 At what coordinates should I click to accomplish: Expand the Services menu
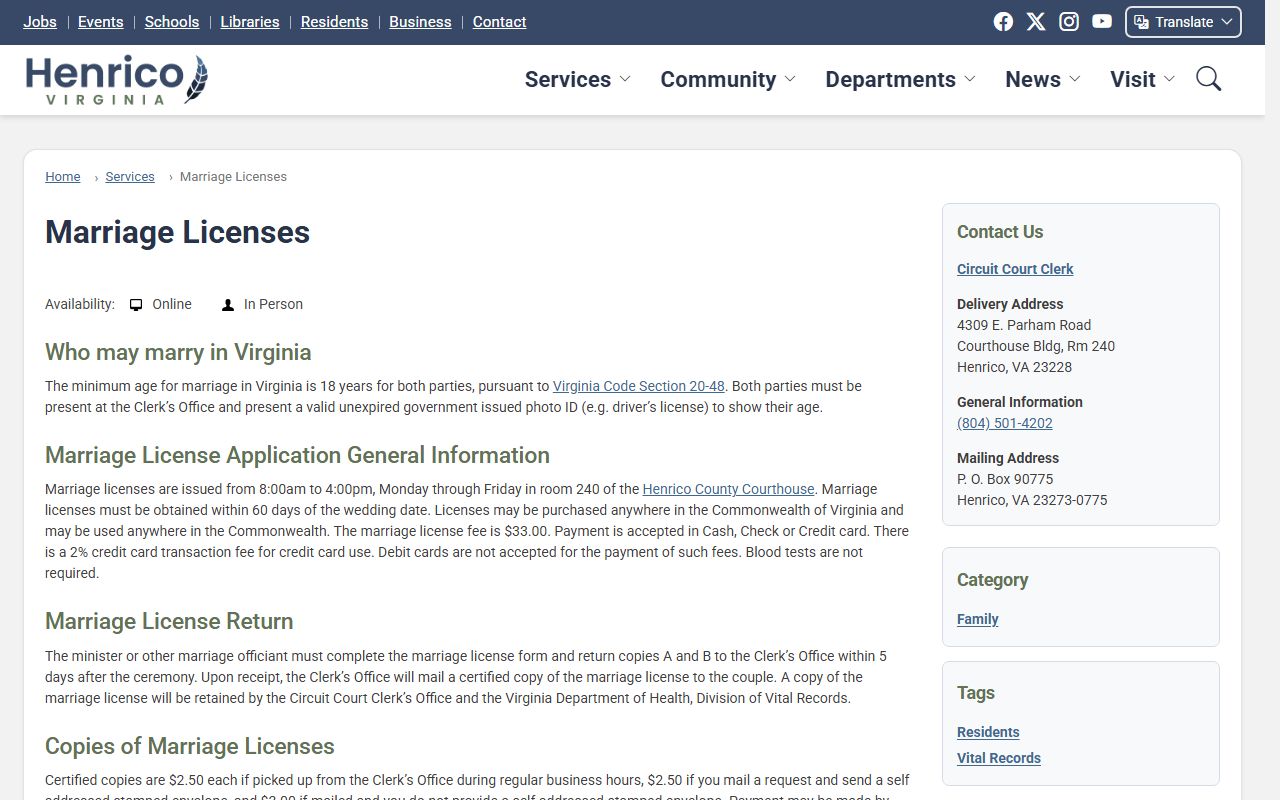tap(577, 79)
